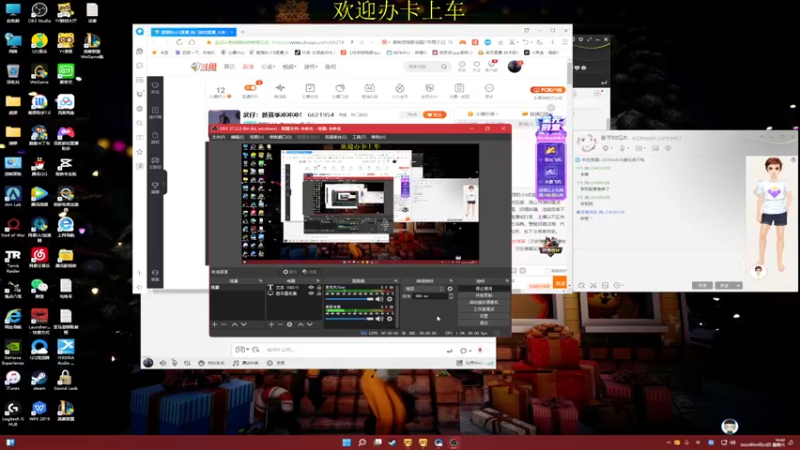This screenshot has height=450, width=800.
Task: Open Aim Lab desktop shortcut
Action: click(13, 197)
